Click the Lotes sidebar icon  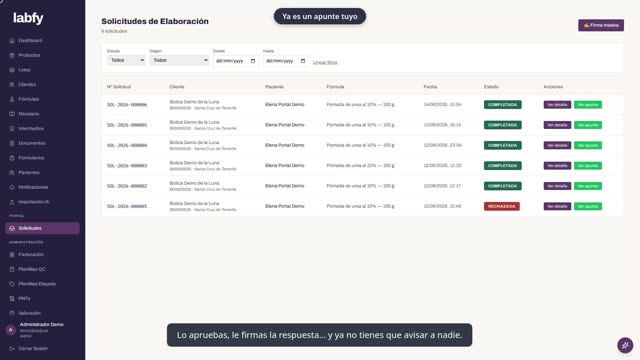tap(12, 70)
